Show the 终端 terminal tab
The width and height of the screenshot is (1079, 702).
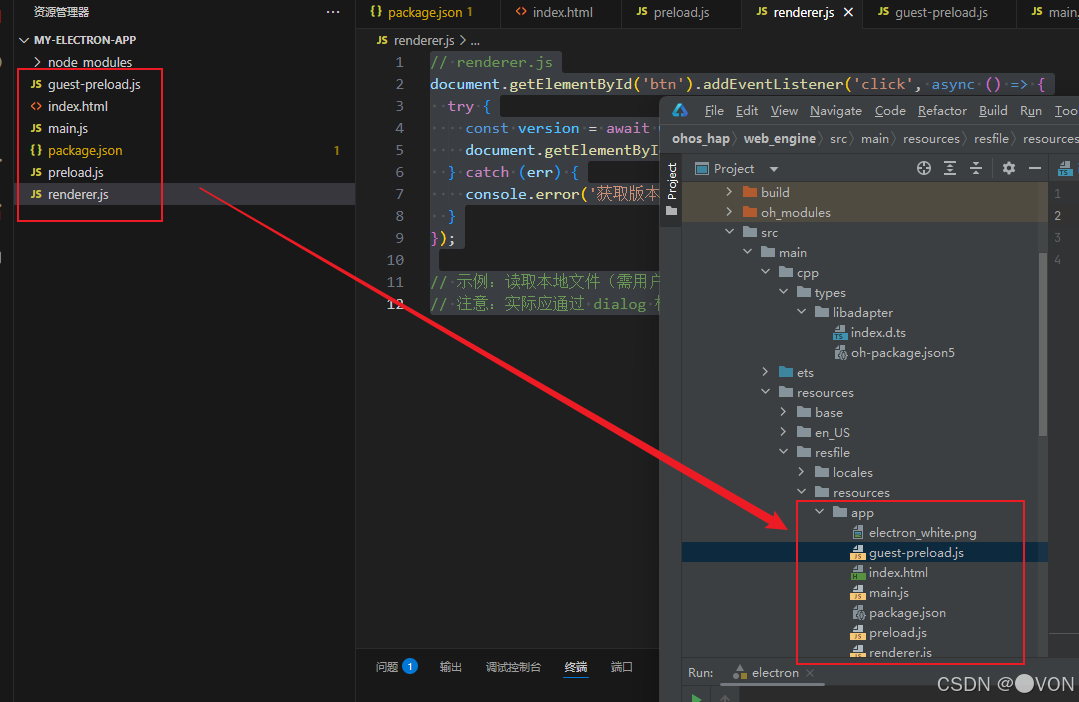tap(576, 667)
